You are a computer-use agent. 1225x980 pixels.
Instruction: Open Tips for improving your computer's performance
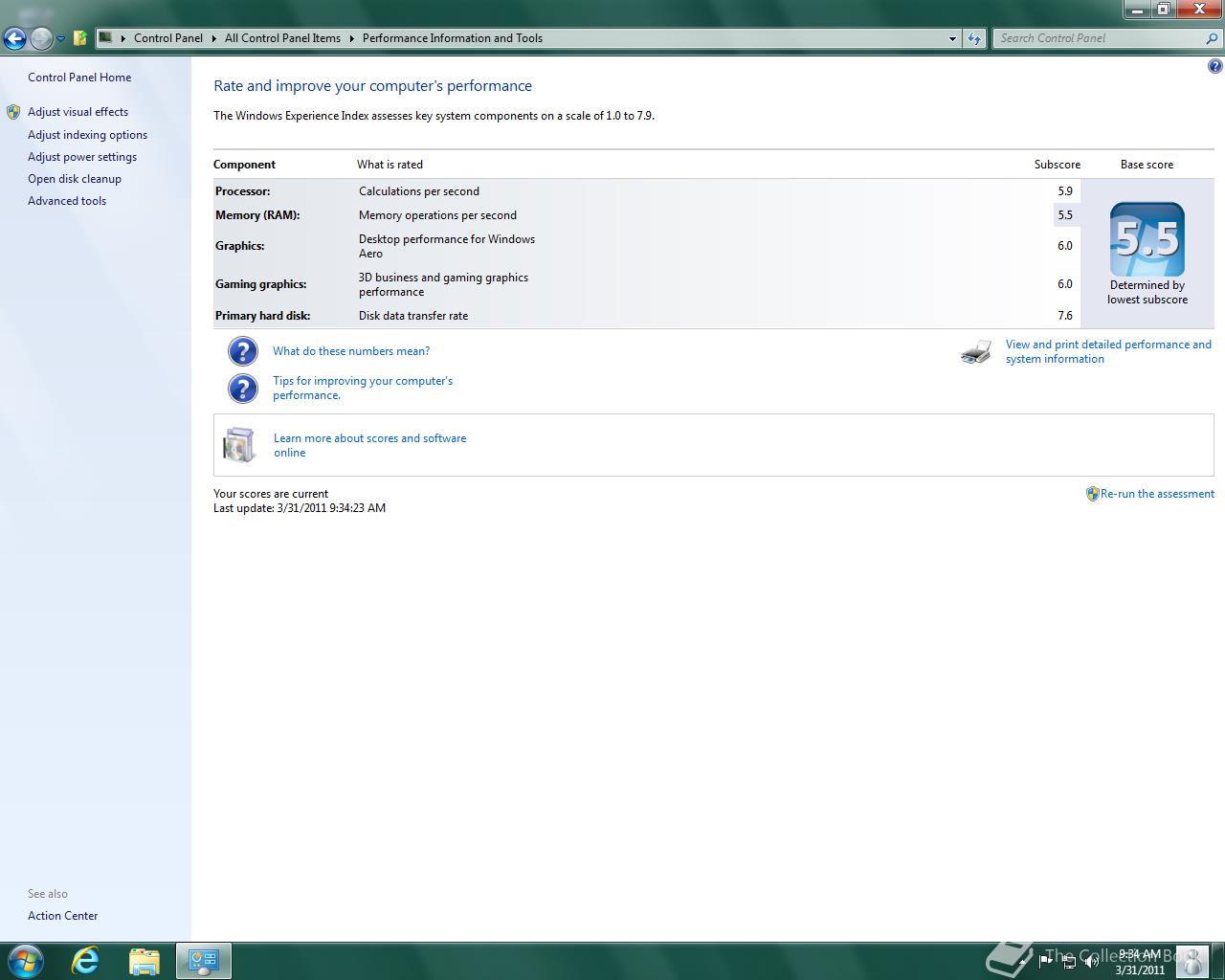[x=363, y=388]
